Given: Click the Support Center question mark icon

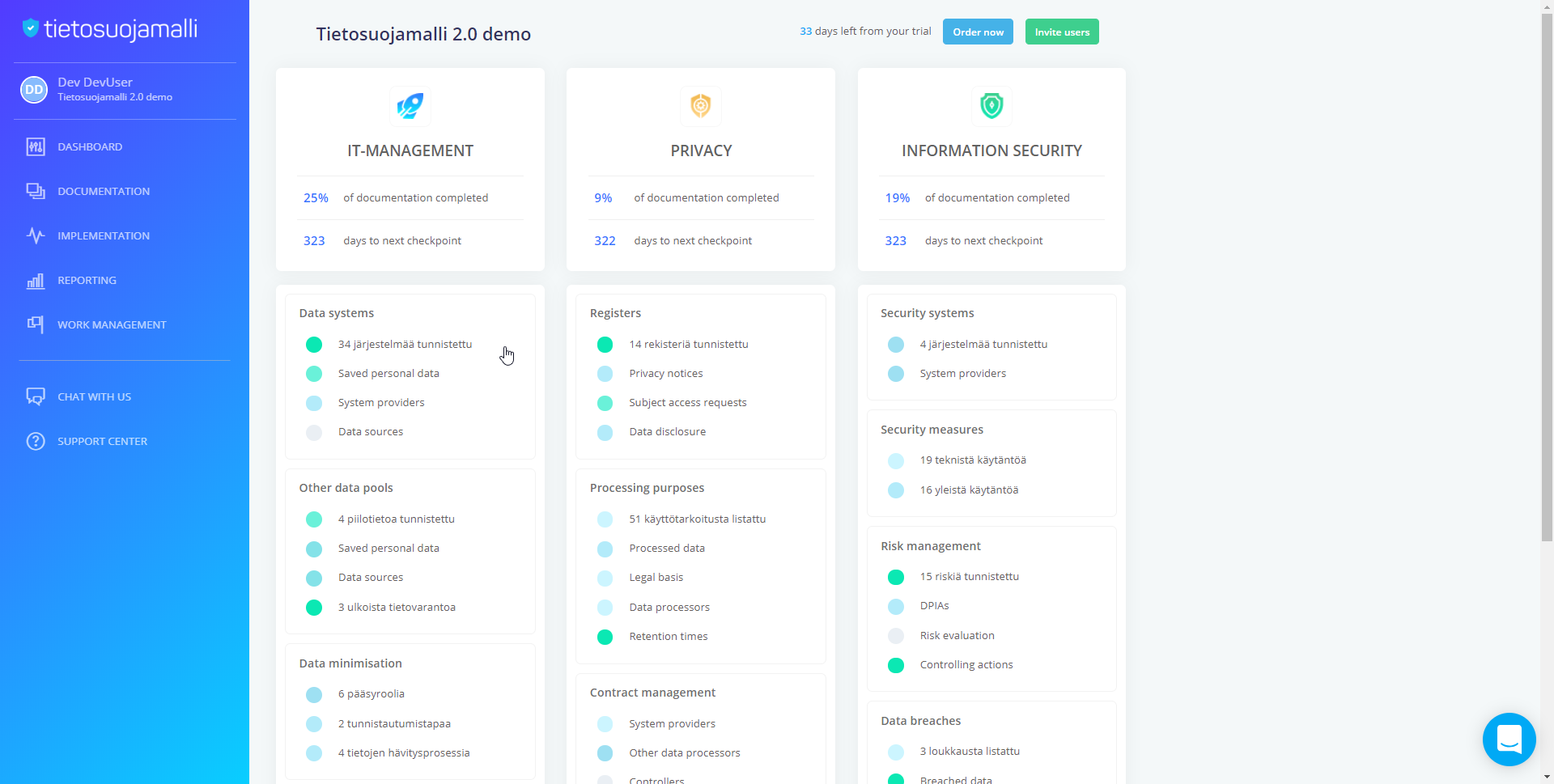Looking at the screenshot, I should tap(36, 441).
